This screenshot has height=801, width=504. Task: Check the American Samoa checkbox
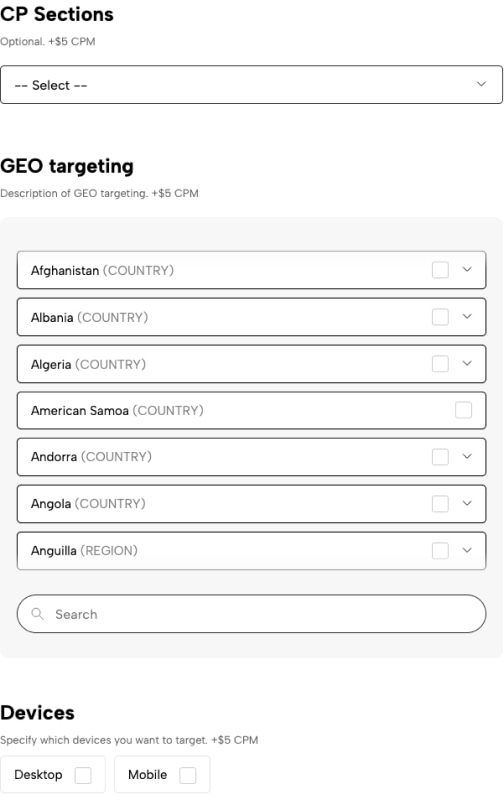point(464,410)
